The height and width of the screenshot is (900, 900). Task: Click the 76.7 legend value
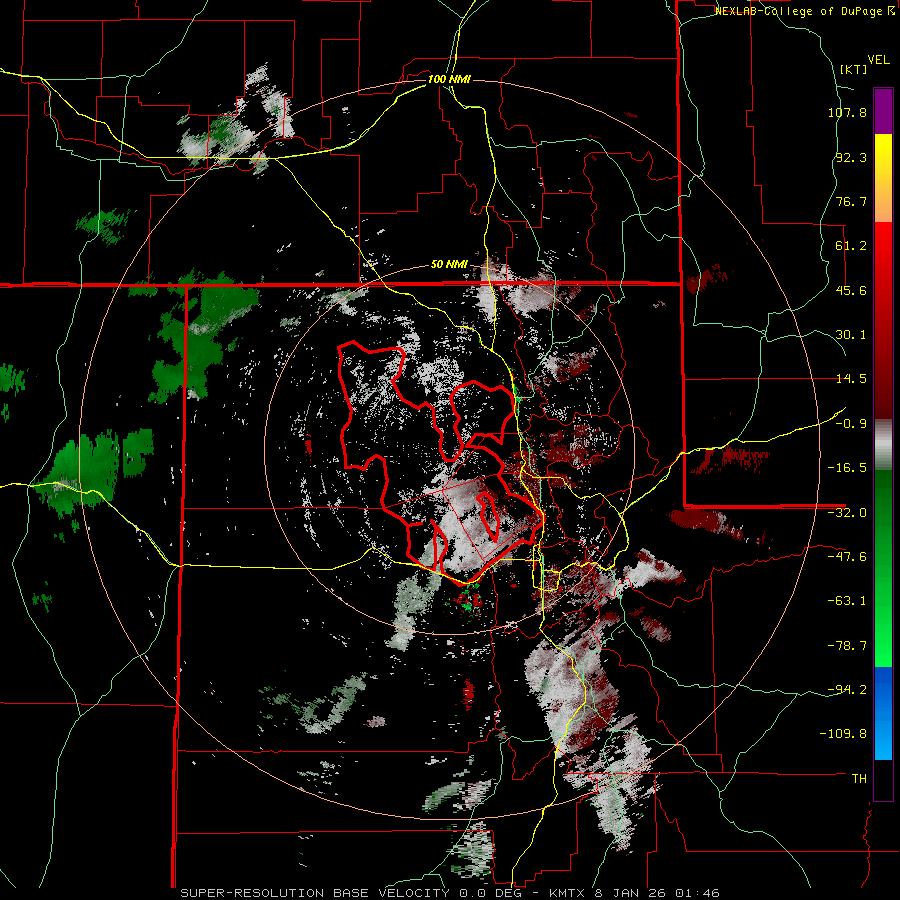[x=851, y=201]
